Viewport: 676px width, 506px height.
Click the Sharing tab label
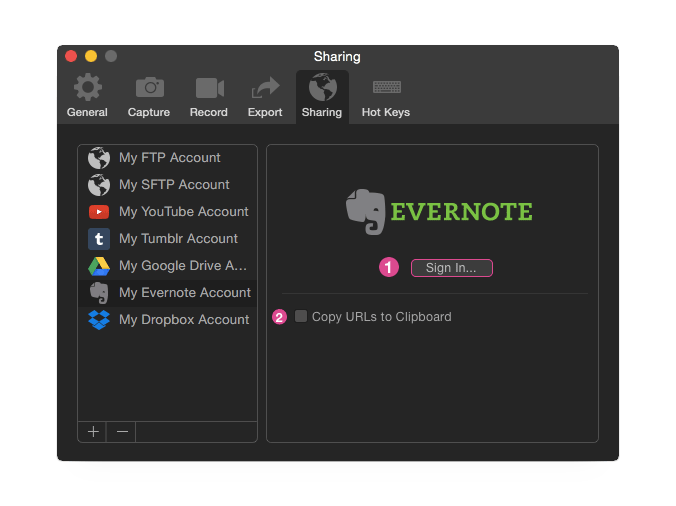pos(322,112)
